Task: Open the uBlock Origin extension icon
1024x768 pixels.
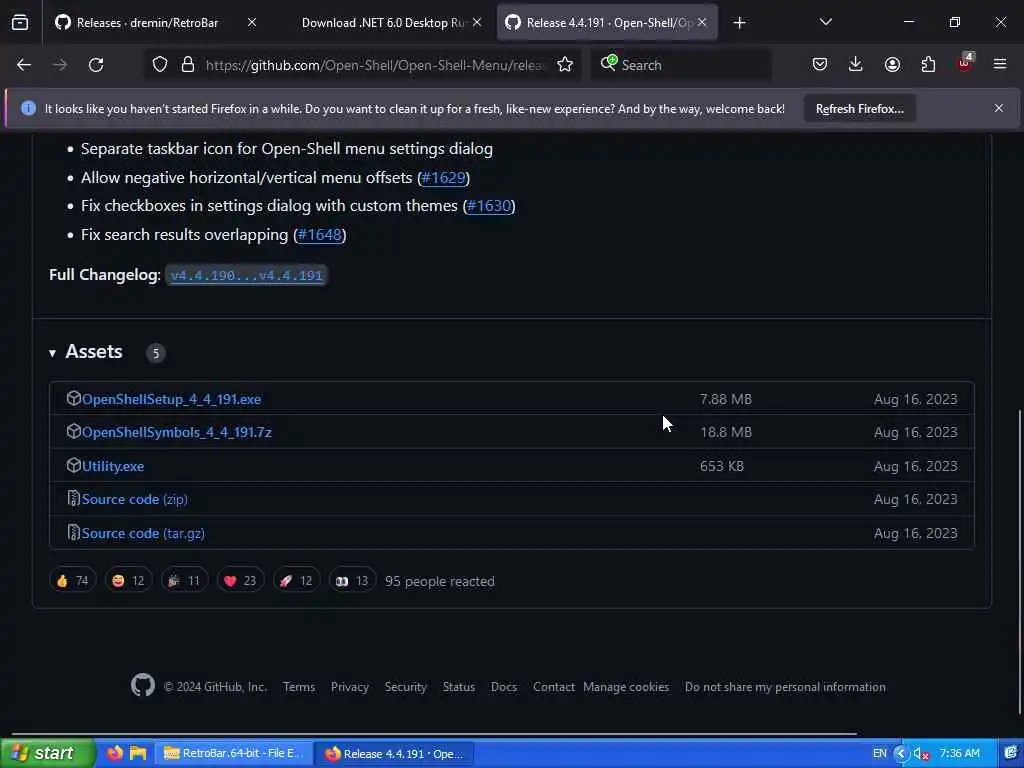Action: tap(965, 63)
